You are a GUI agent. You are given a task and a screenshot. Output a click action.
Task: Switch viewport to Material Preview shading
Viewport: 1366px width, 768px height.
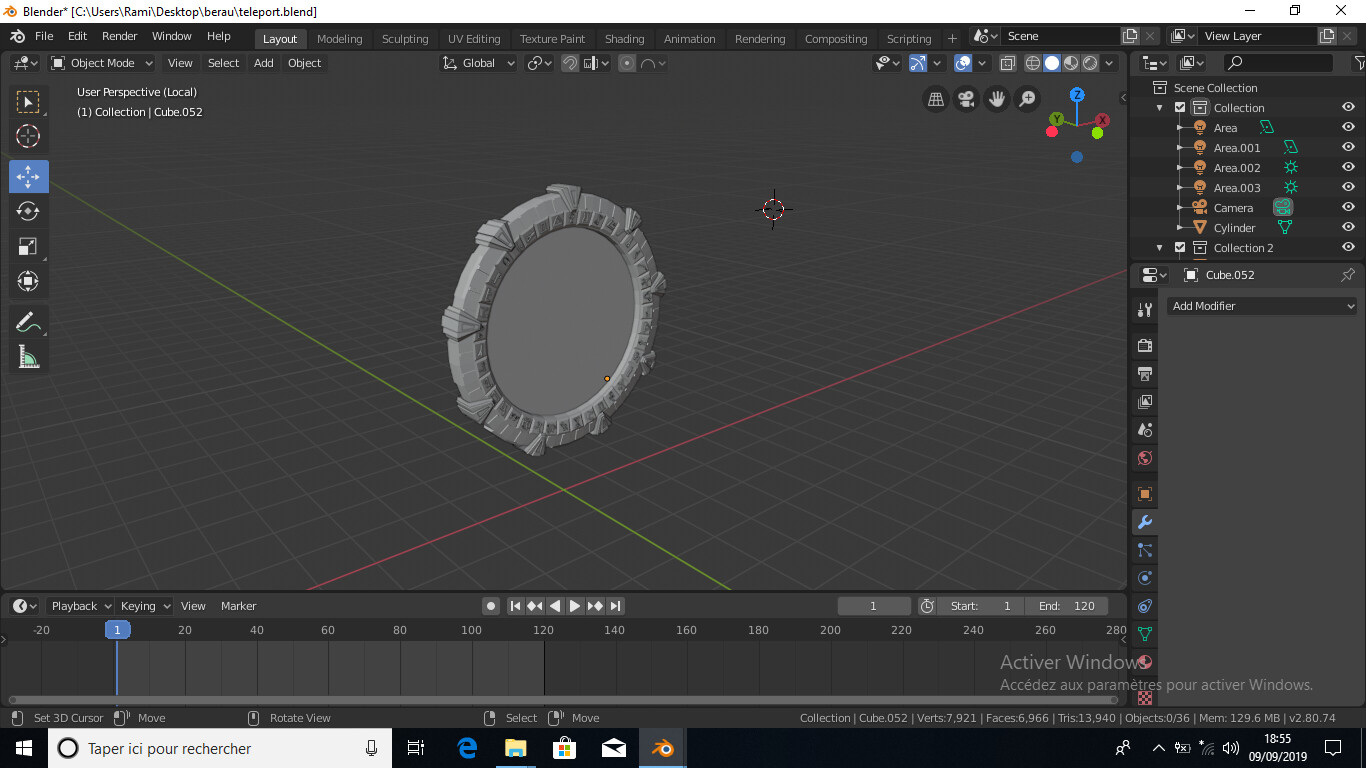coord(1070,62)
